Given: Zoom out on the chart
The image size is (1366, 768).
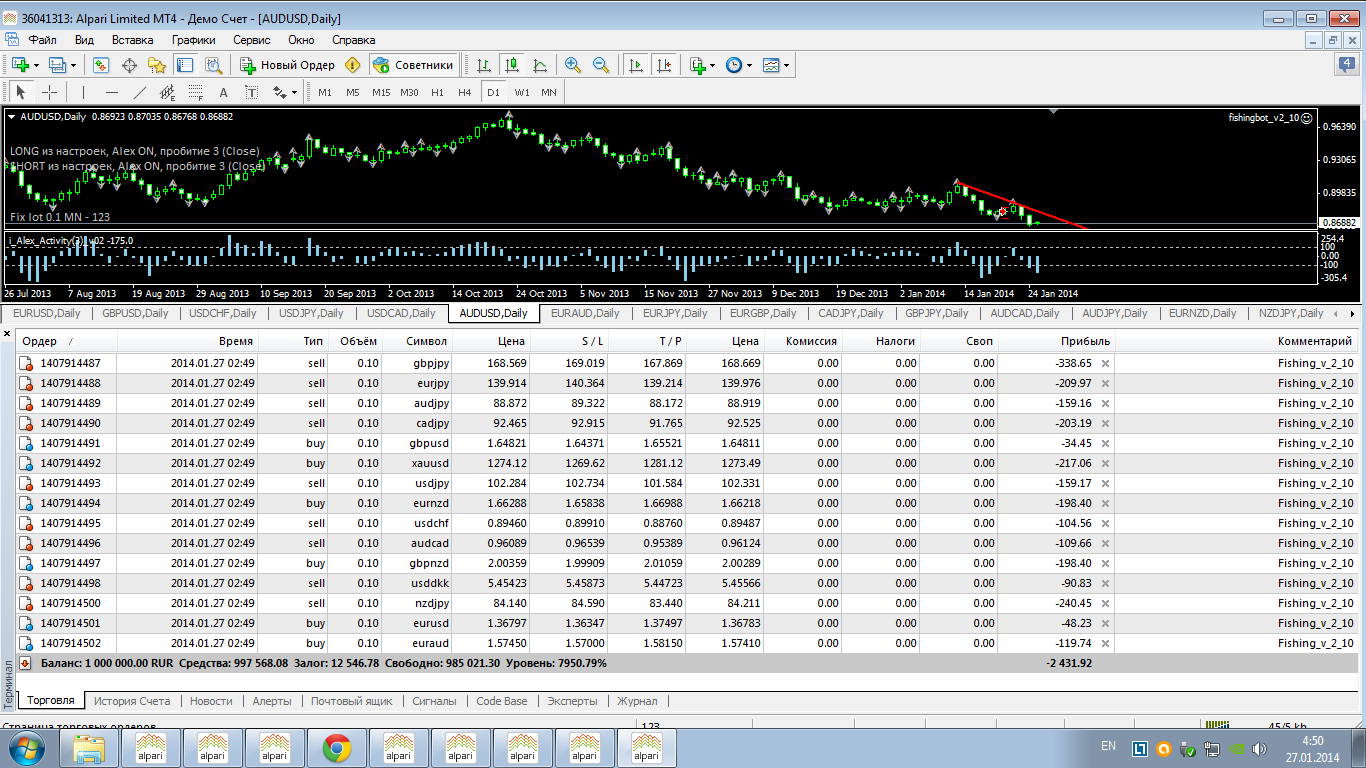Looking at the screenshot, I should pyautogui.click(x=601, y=65).
